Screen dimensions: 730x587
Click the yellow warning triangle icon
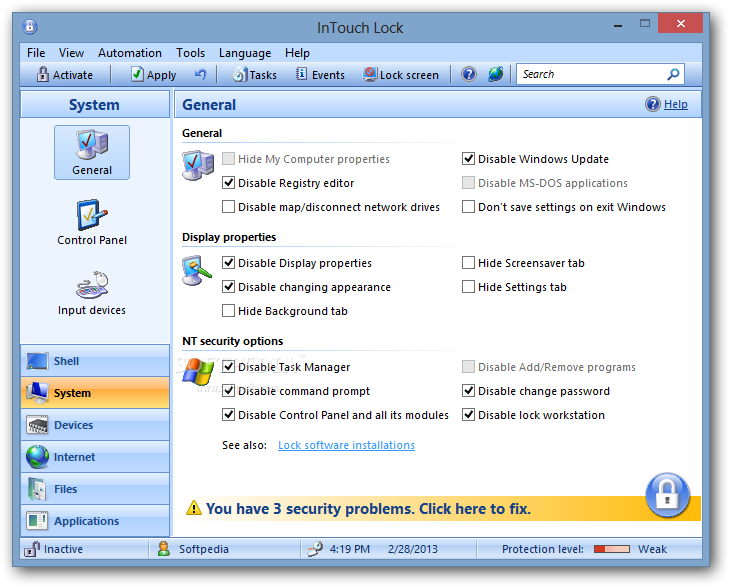click(194, 508)
